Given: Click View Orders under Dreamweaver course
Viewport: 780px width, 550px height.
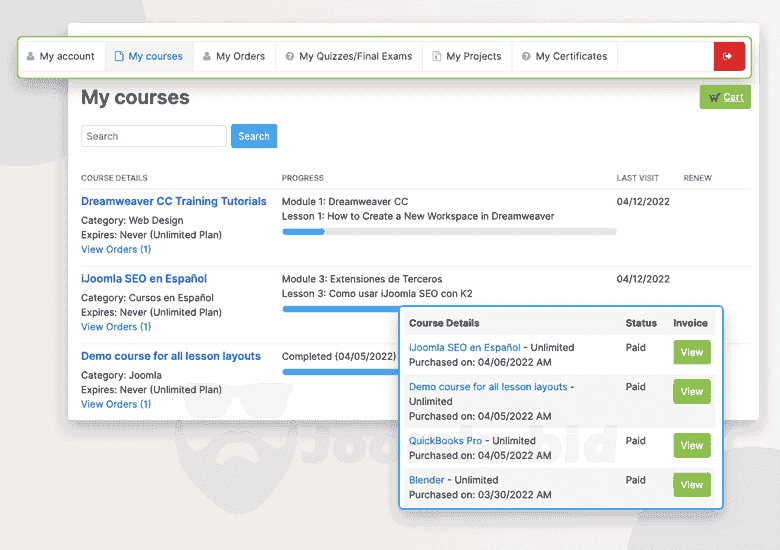Looking at the screenshot, I should pyautogui.click(x=116, y=249).
